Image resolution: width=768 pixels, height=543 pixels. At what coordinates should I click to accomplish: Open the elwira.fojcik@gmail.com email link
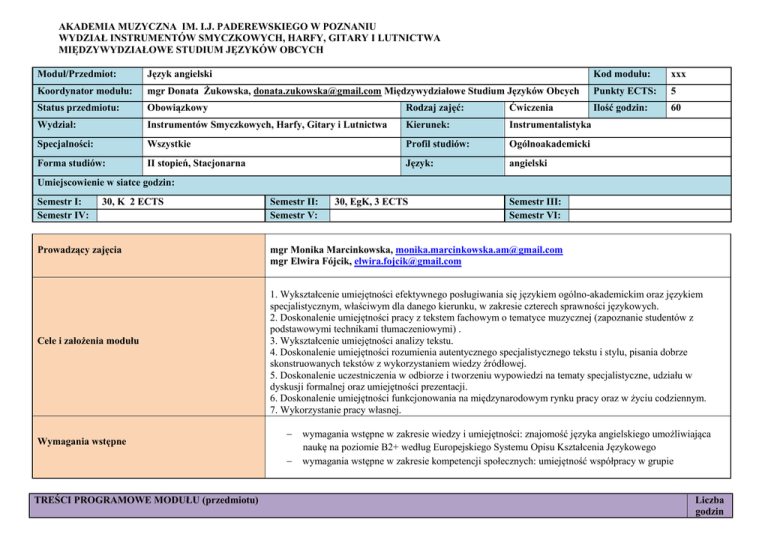tap(400, 262)
